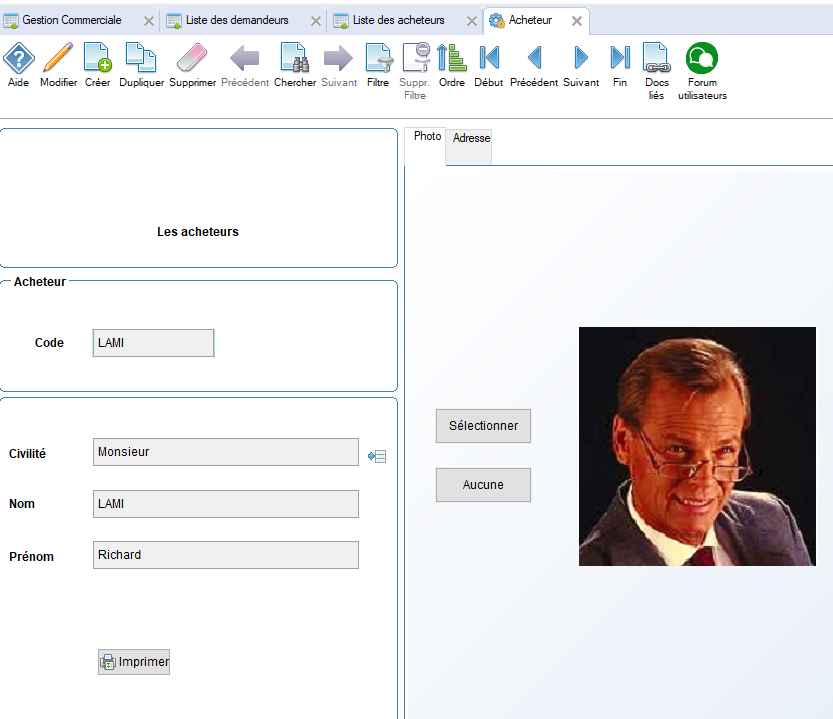
Task: Click the Modifier pencil icon
Action: pos(58,57)
